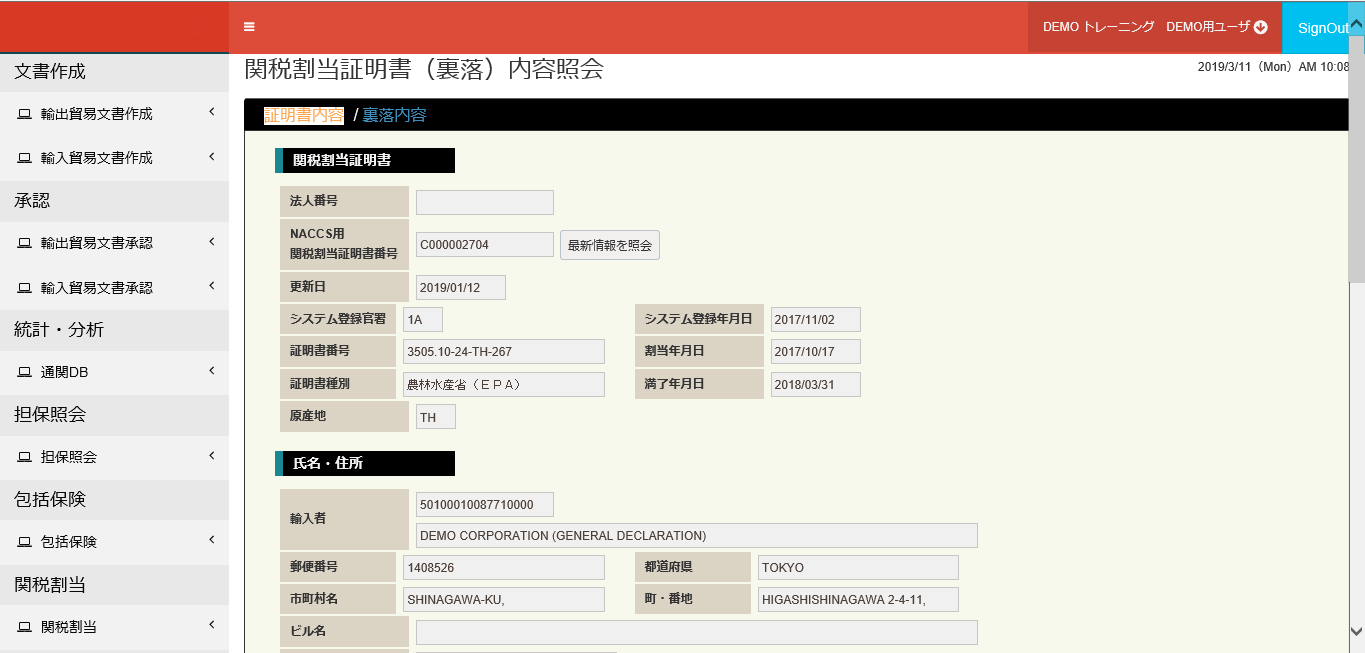1365x653 pixels.
Task: Click laptop icon beside 輸入貿易文書承認
Action: pyautogui.click(x=24, y=288)
